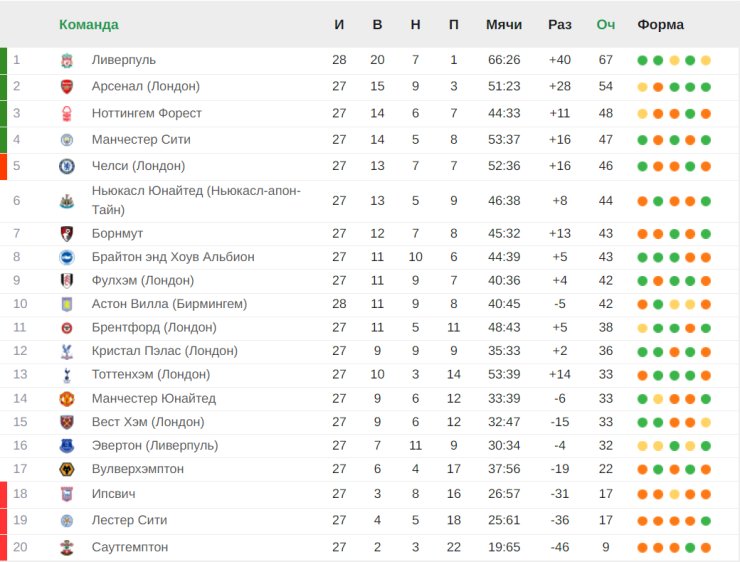Click the Brentford club crest icon
740x562 pixels.
(67, 328)
